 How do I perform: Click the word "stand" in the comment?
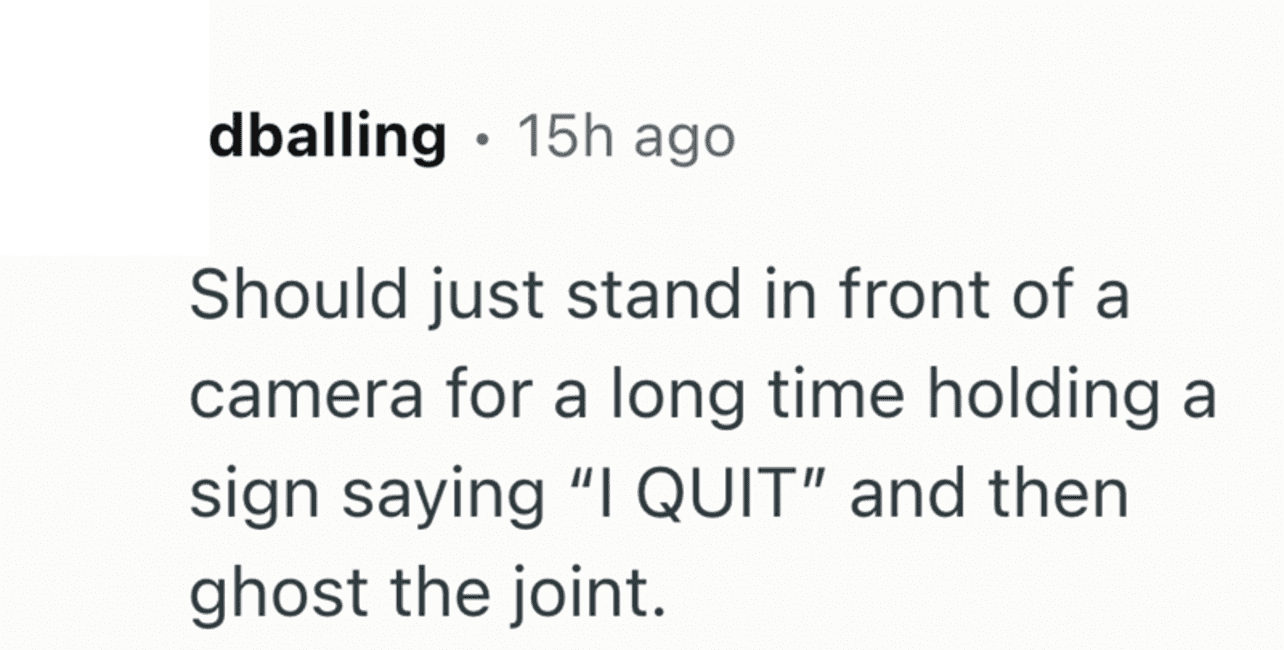pos(643,297)
